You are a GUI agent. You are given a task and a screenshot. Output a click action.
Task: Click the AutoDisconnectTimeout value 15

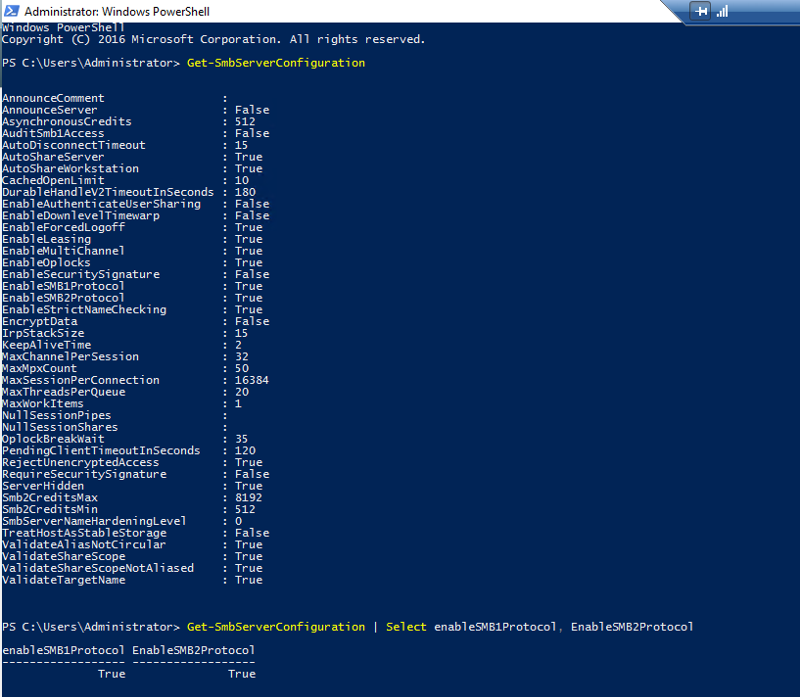(x=240, y=145)
